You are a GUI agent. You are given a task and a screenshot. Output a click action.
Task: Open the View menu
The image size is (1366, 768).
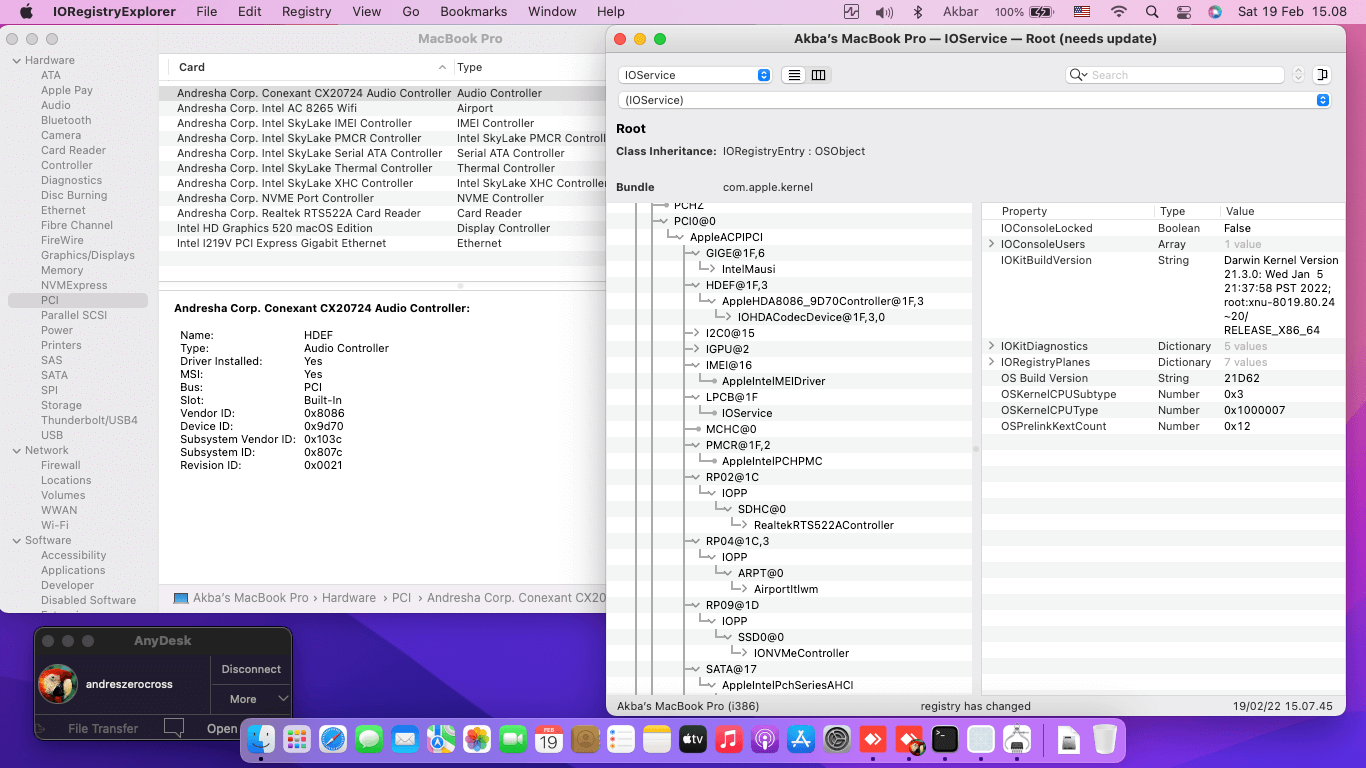367,12
